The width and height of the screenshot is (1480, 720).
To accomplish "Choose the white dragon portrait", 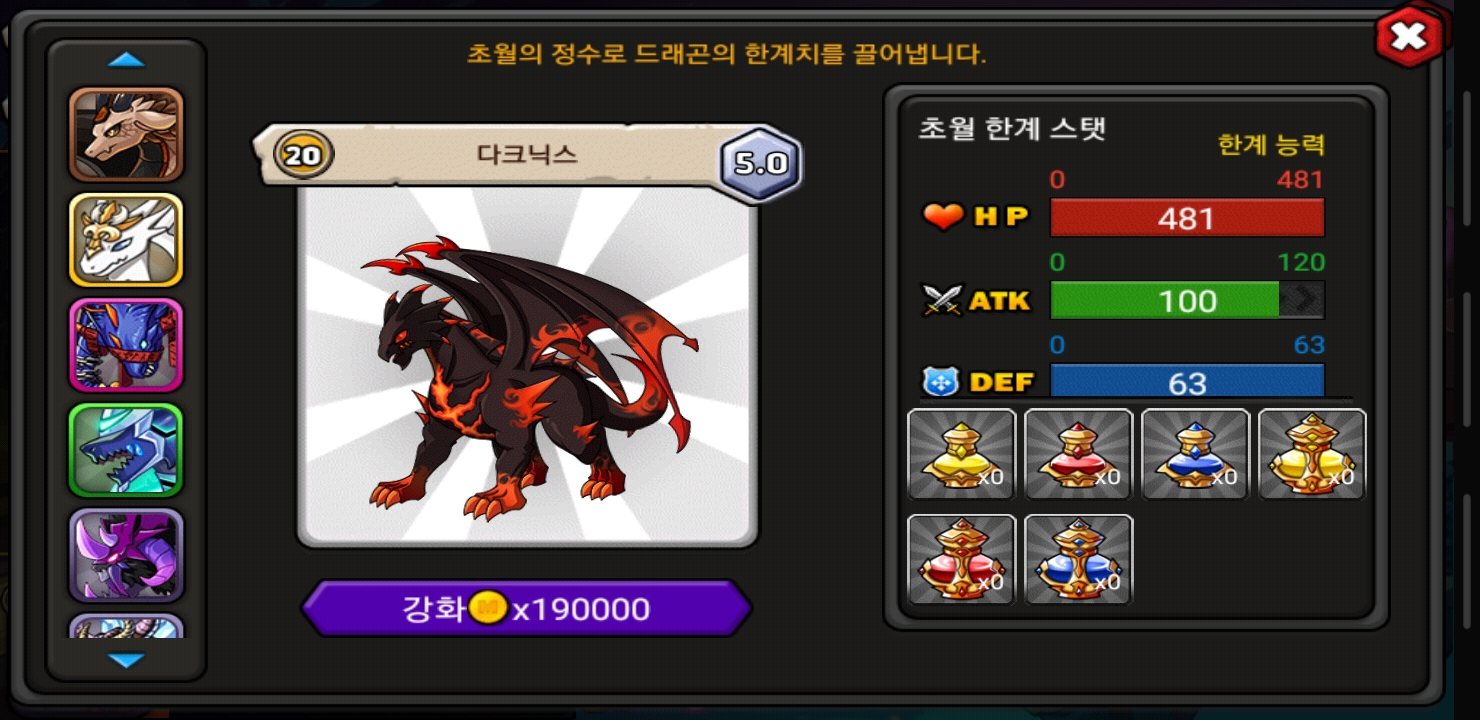I will pos(126,240).
